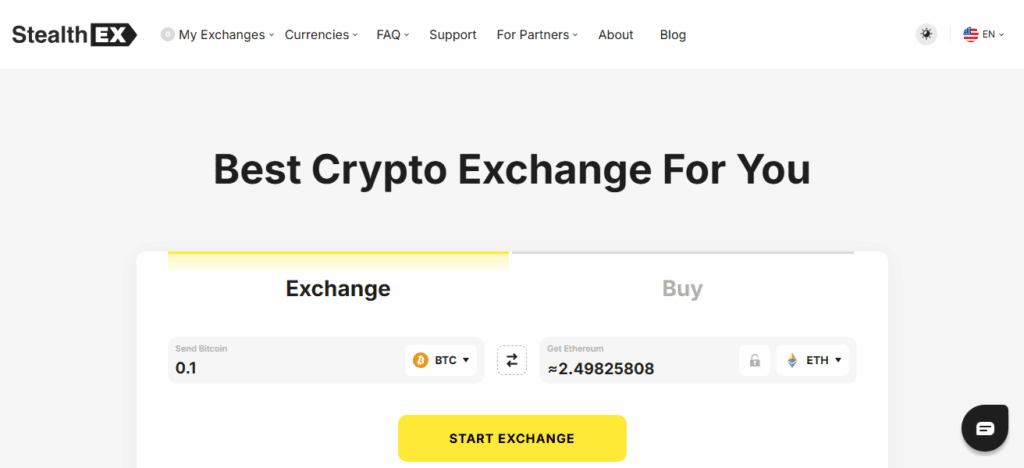Open the live chat widget
This screenshot has height=468, width=1024.
coord(984,428)
